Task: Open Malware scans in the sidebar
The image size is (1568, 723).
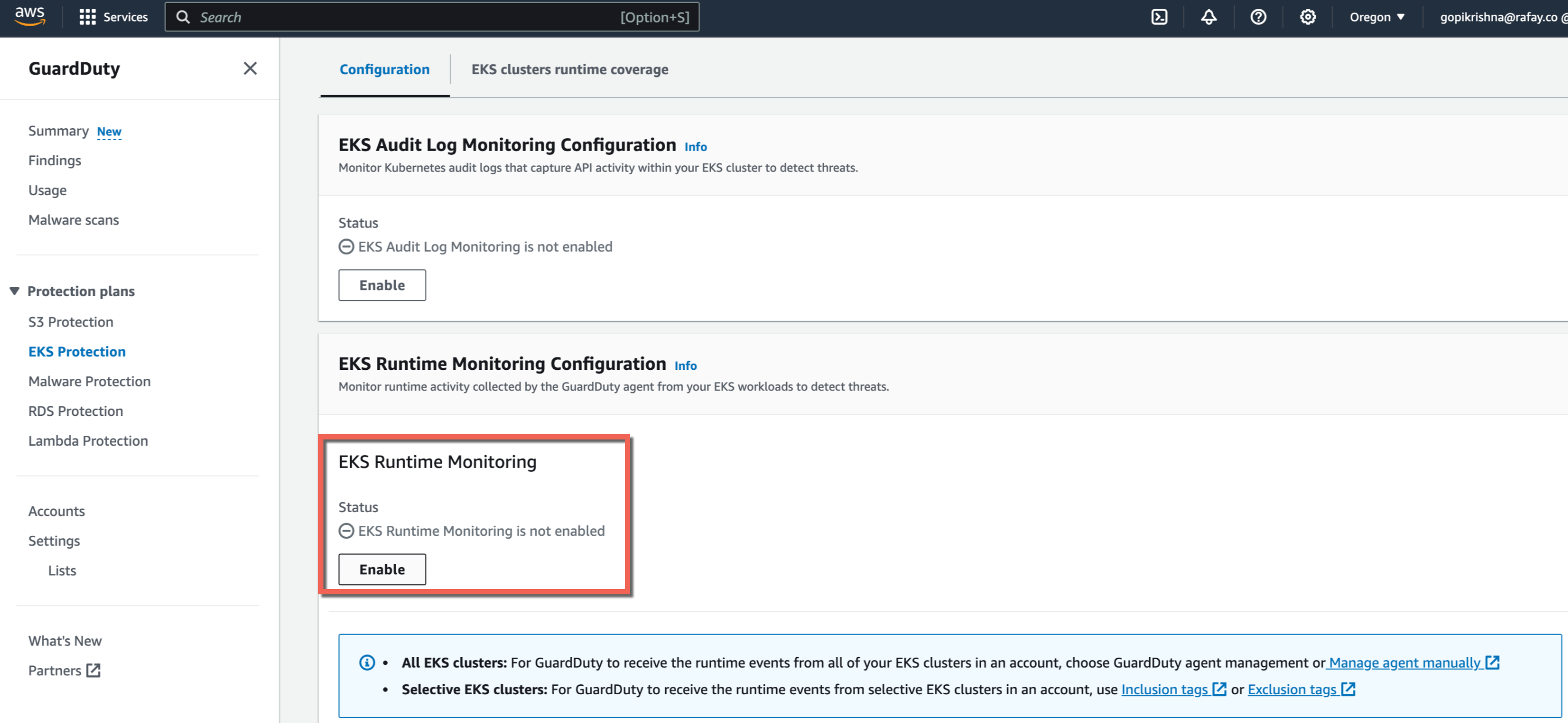Action: 74,220
